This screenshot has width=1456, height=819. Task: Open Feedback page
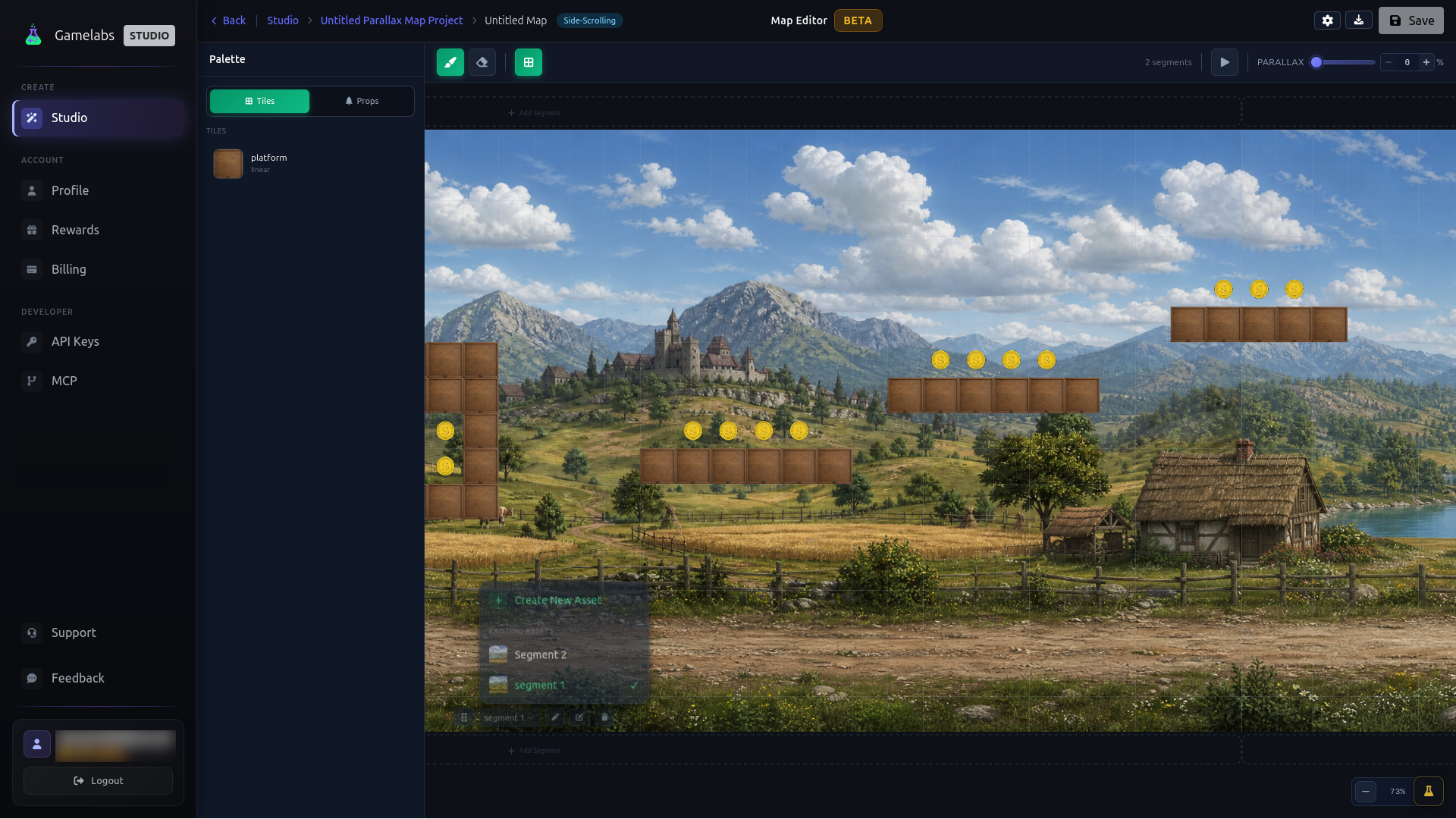coord(99,678)
